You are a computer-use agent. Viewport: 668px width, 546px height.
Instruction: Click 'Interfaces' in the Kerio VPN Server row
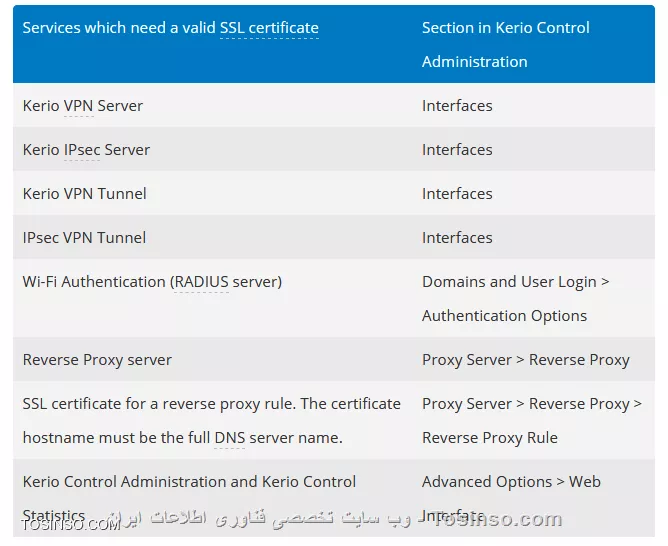tap(457, 106)
